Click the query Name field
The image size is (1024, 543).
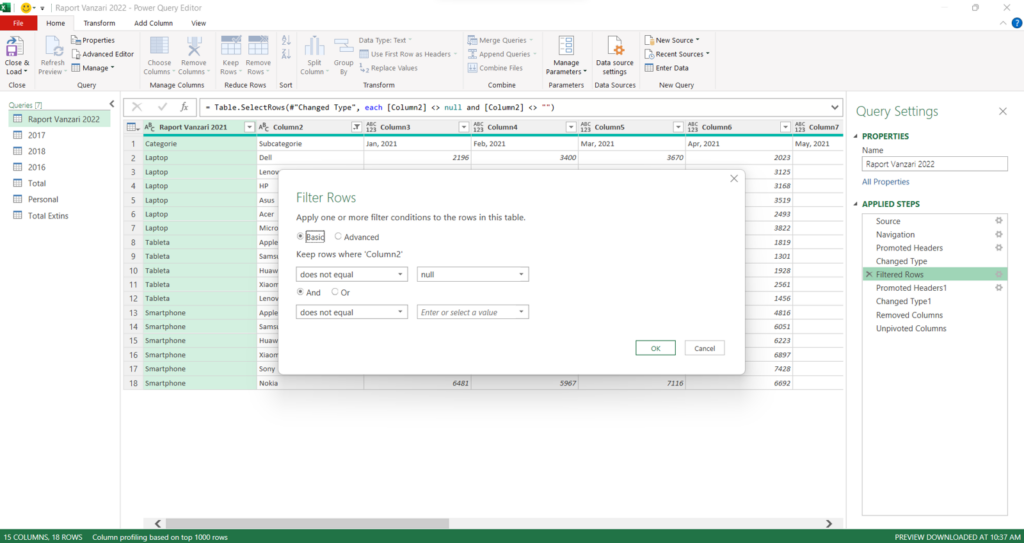(x=934, y=164)
